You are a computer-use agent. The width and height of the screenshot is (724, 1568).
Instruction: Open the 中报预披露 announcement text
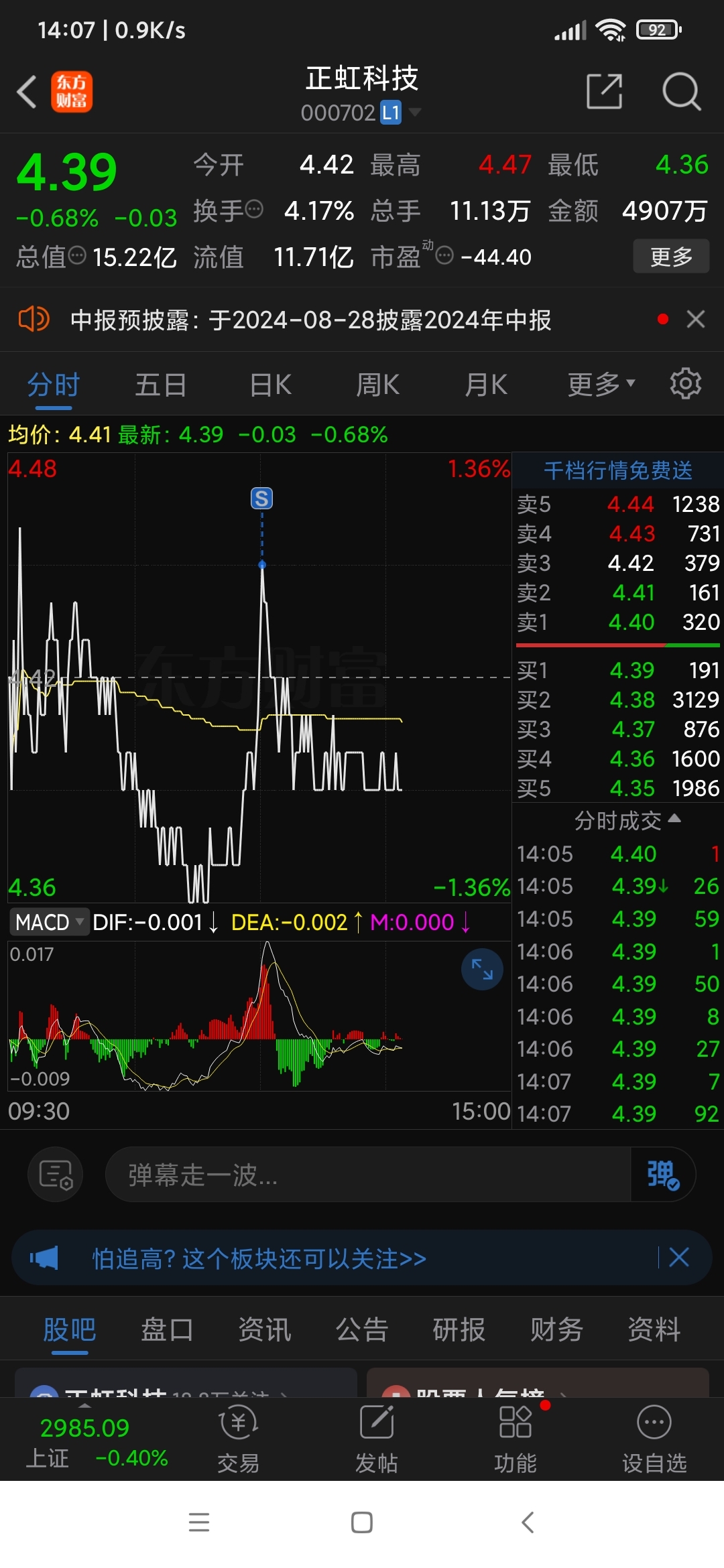[310, 320]
